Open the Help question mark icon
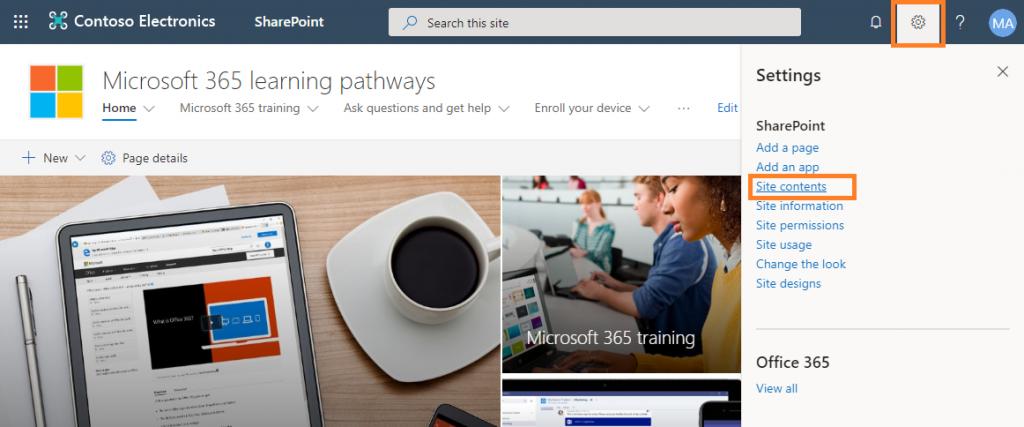This screenshot has width=1024, height=427. pos(960,22)
